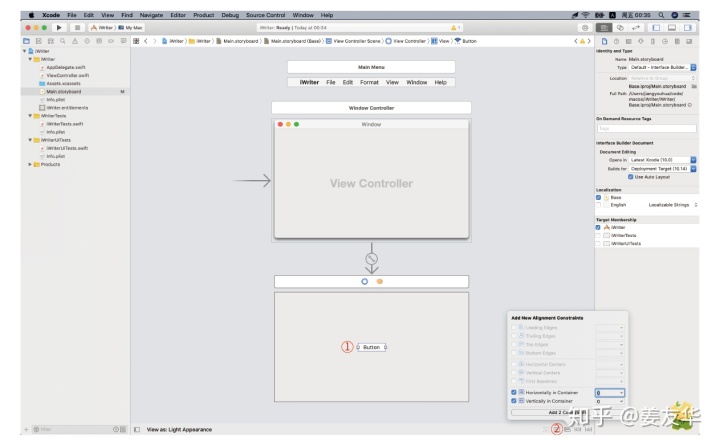Screen dimensions: 720x446
Task: Open the Breakpoint navigator icon
Action: (x=111, y=41)
